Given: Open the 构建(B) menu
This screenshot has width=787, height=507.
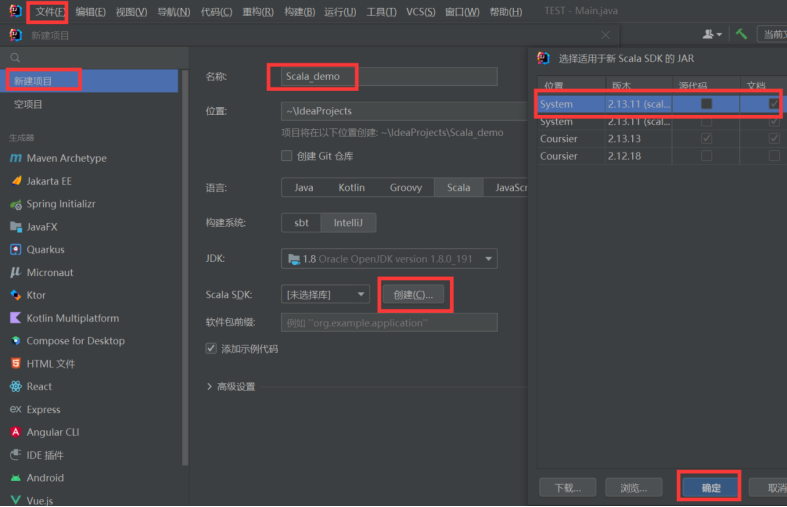Looking at the screenshot, I should [x=300, y=12].
